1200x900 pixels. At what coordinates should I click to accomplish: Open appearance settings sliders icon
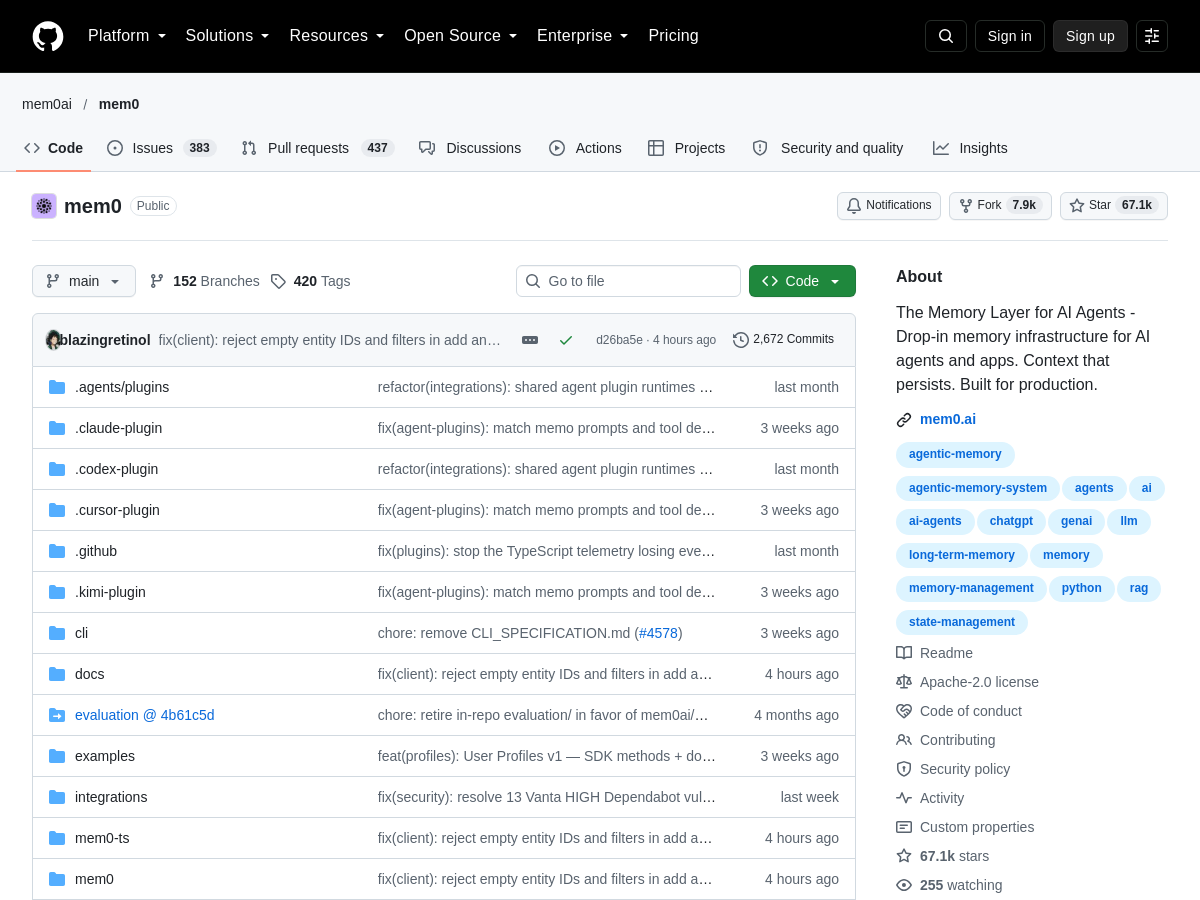click(1152, 36)
